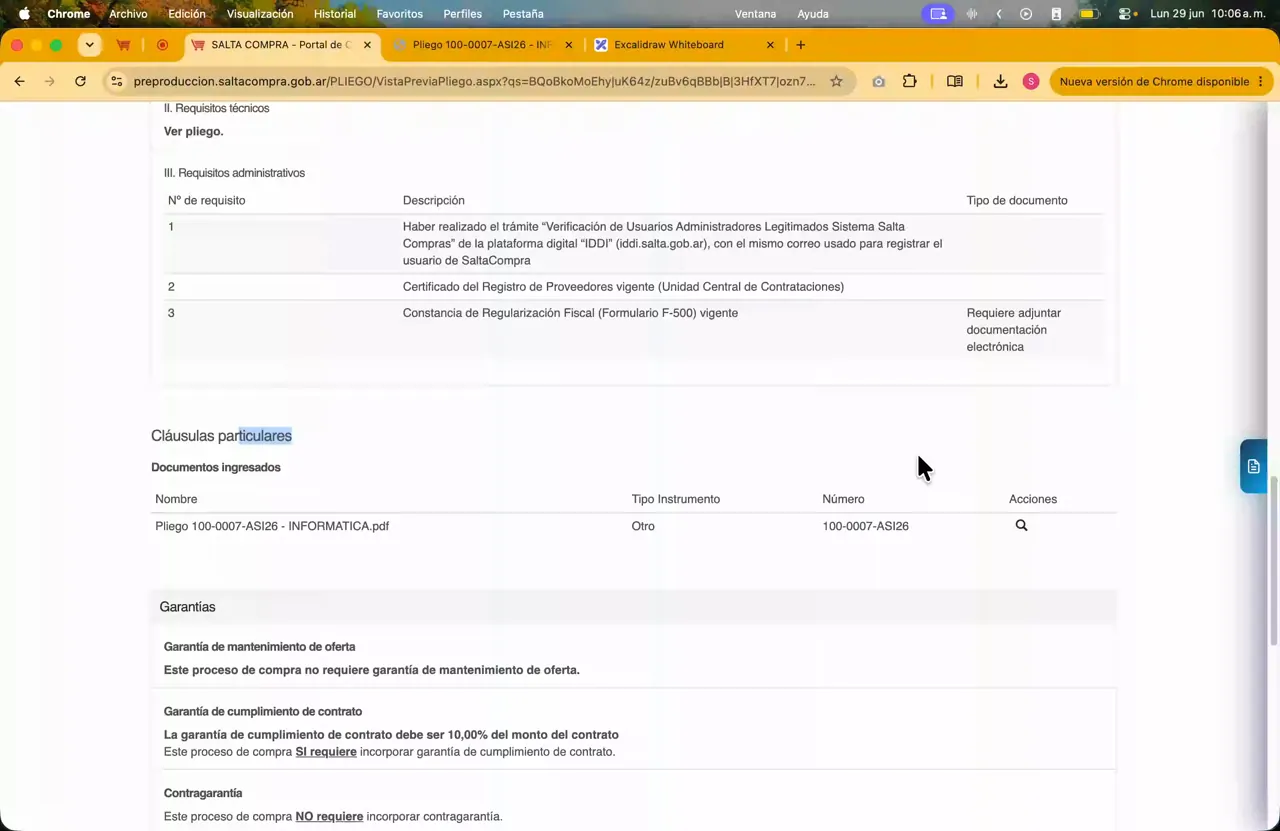Open the Visualización menu
1280x831 pixels.
pos(260,14)
